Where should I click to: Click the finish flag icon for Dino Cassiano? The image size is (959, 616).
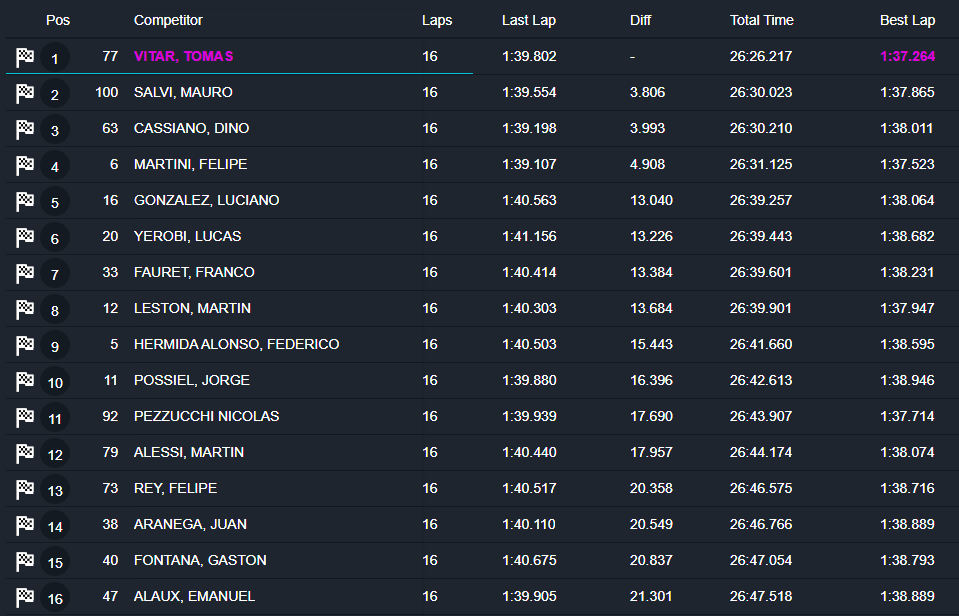[x=25, y=130]
